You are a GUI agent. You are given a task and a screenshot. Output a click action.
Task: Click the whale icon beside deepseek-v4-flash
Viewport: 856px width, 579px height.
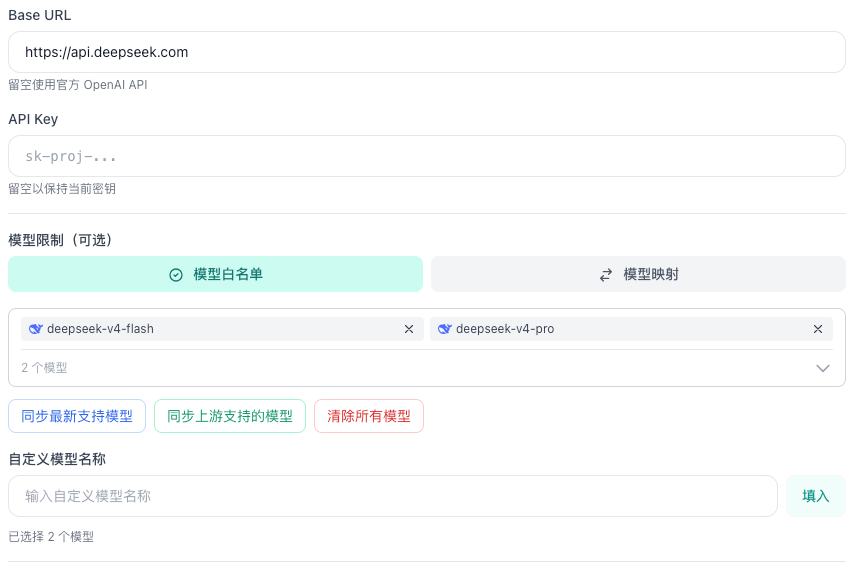35,329
